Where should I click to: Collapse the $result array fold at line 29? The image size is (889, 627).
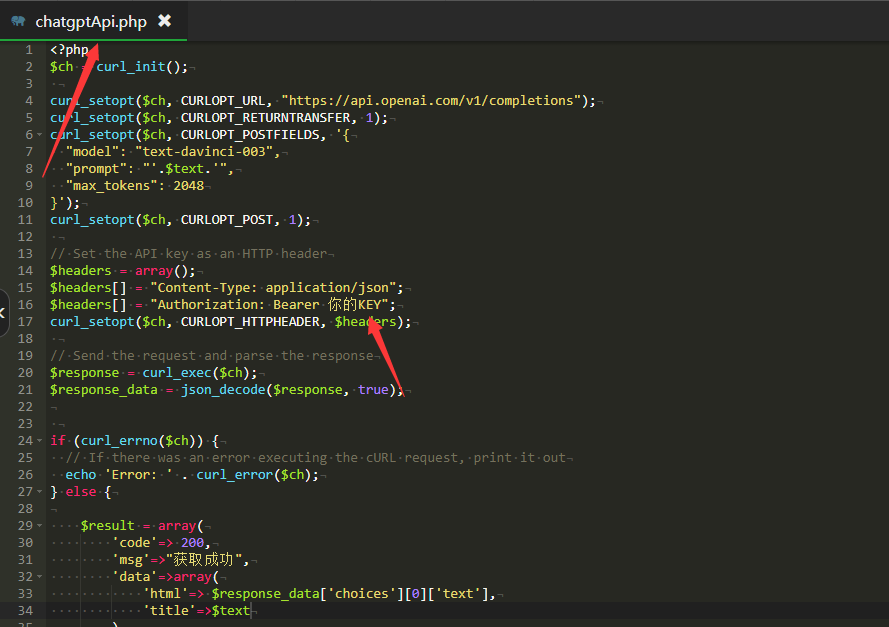[39, 526]
